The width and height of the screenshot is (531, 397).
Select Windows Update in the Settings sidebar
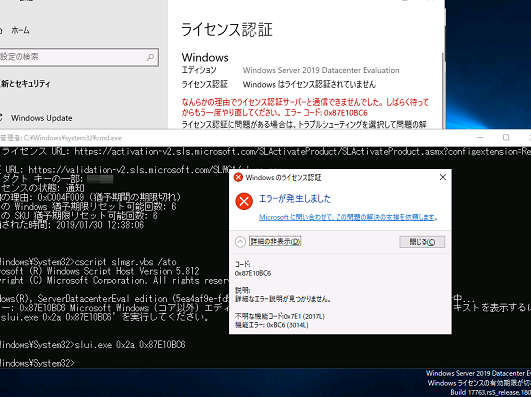[x=41, y=118]
